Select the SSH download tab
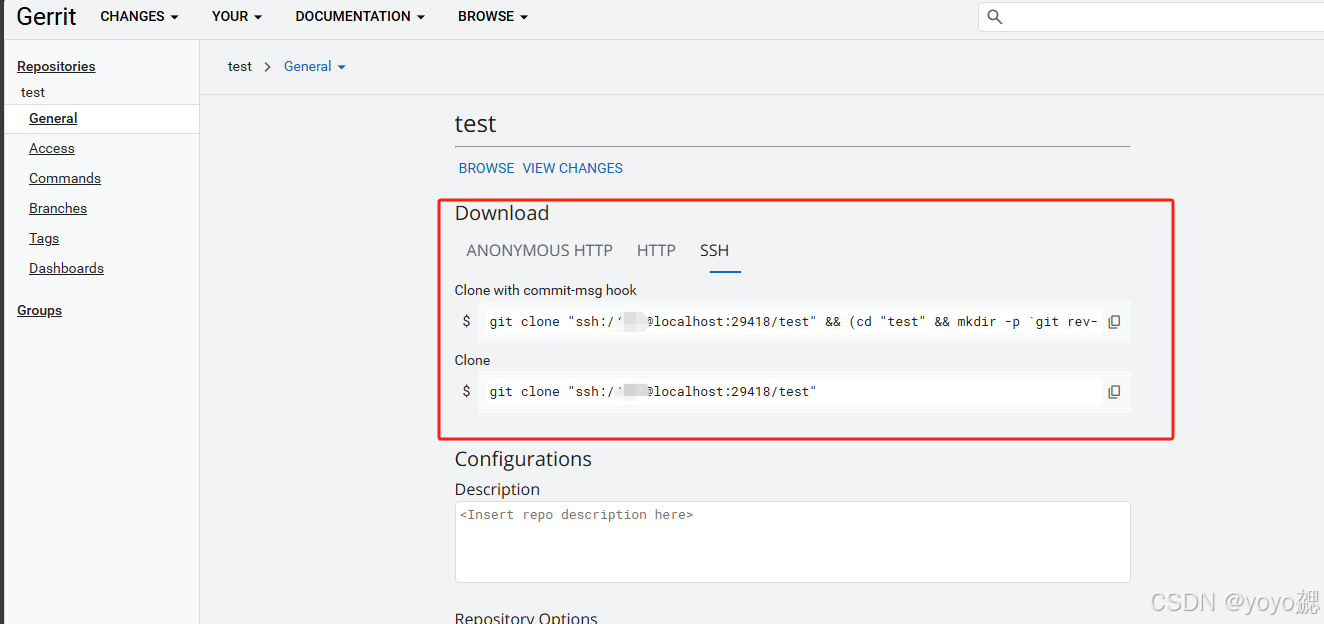The width and height of the screenshot is (1324, 624). click(714, 251)
